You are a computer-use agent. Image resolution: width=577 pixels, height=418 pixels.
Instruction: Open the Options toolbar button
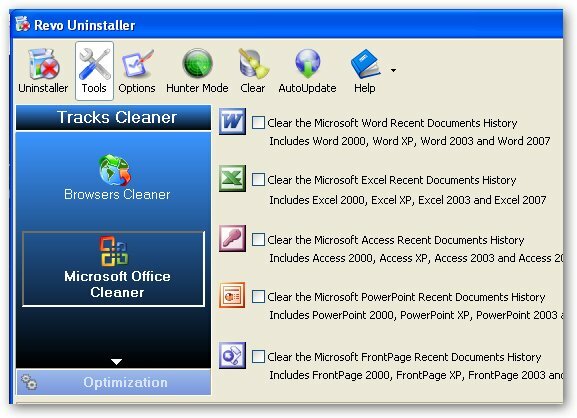click(x=137, y=71)
